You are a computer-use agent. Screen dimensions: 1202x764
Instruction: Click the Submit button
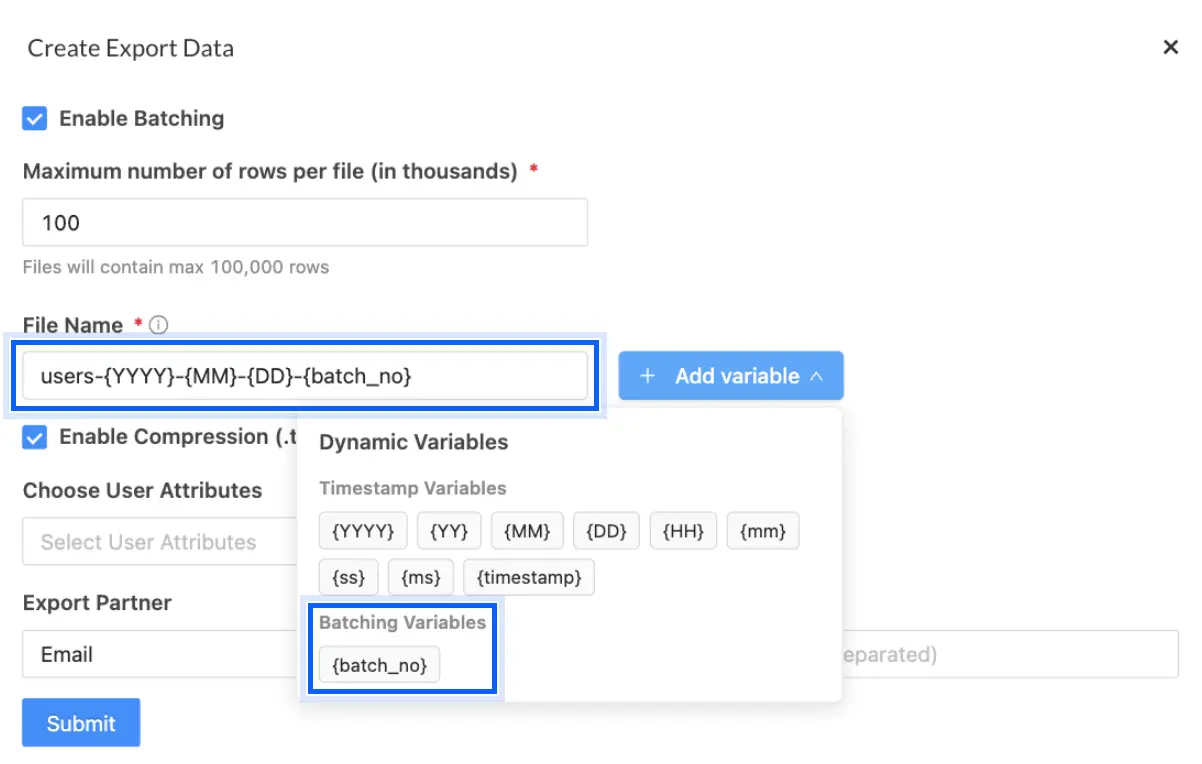pyautogui.click(x=81, y=723)
